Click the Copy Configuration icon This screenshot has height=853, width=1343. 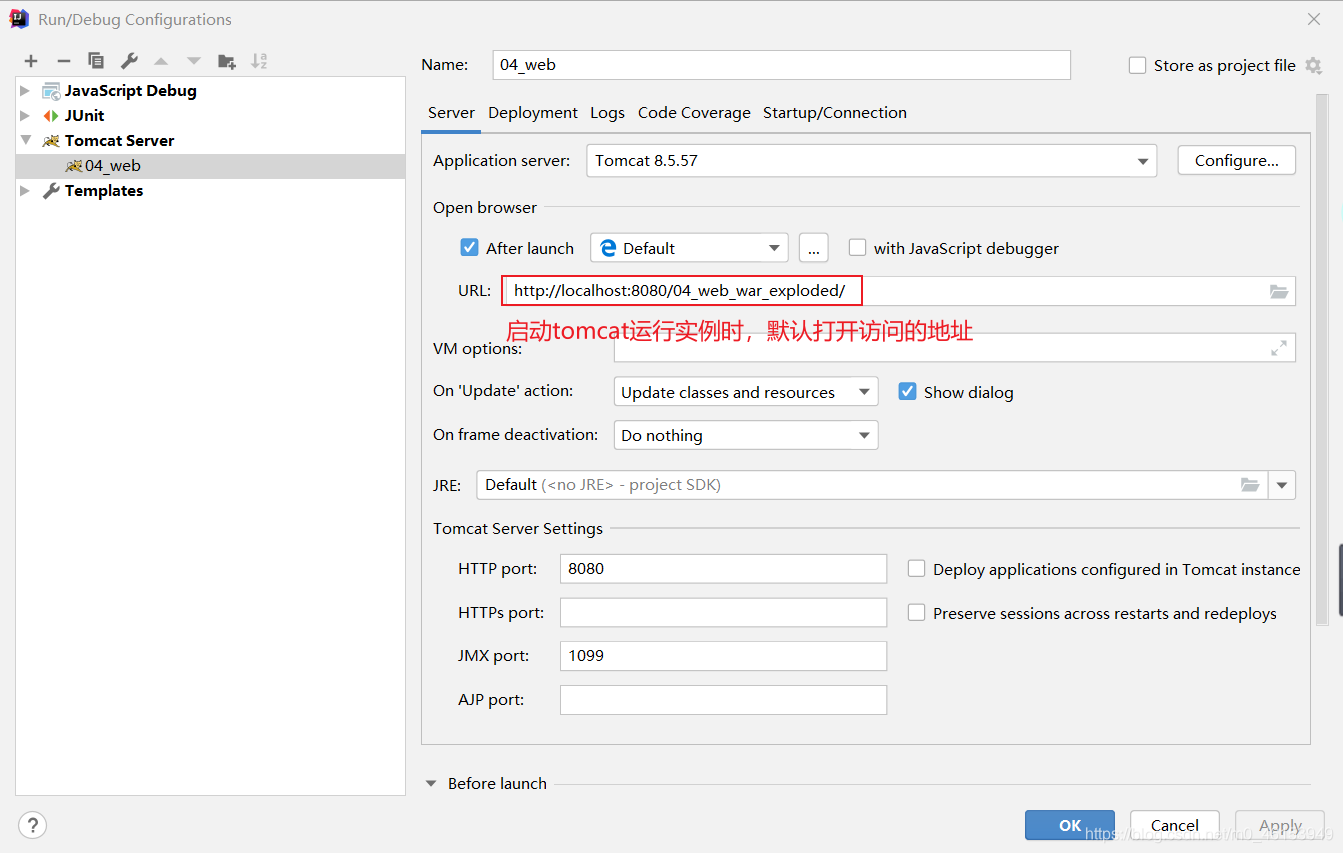[x=96, y=61]
